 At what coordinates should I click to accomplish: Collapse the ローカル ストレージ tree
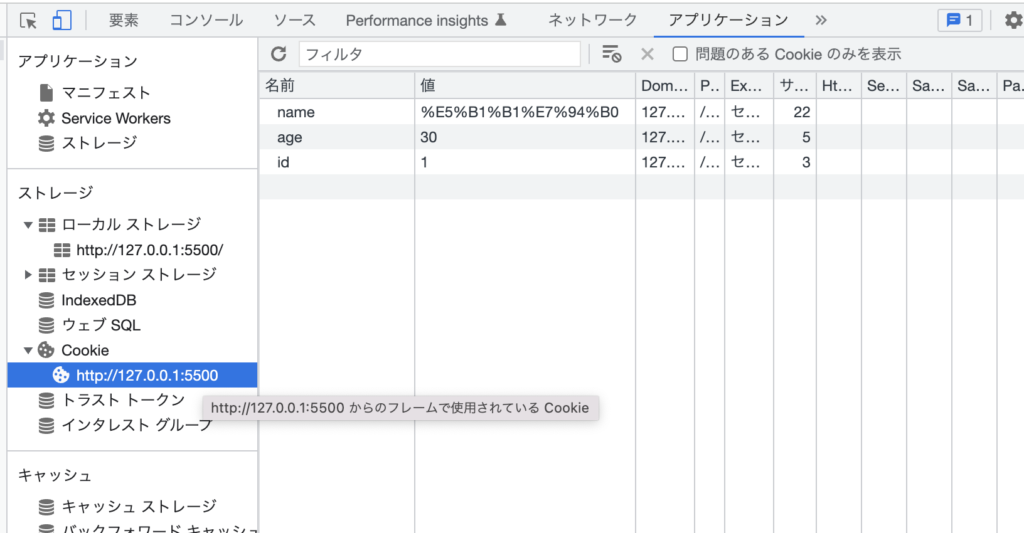(x=28, y=225)
